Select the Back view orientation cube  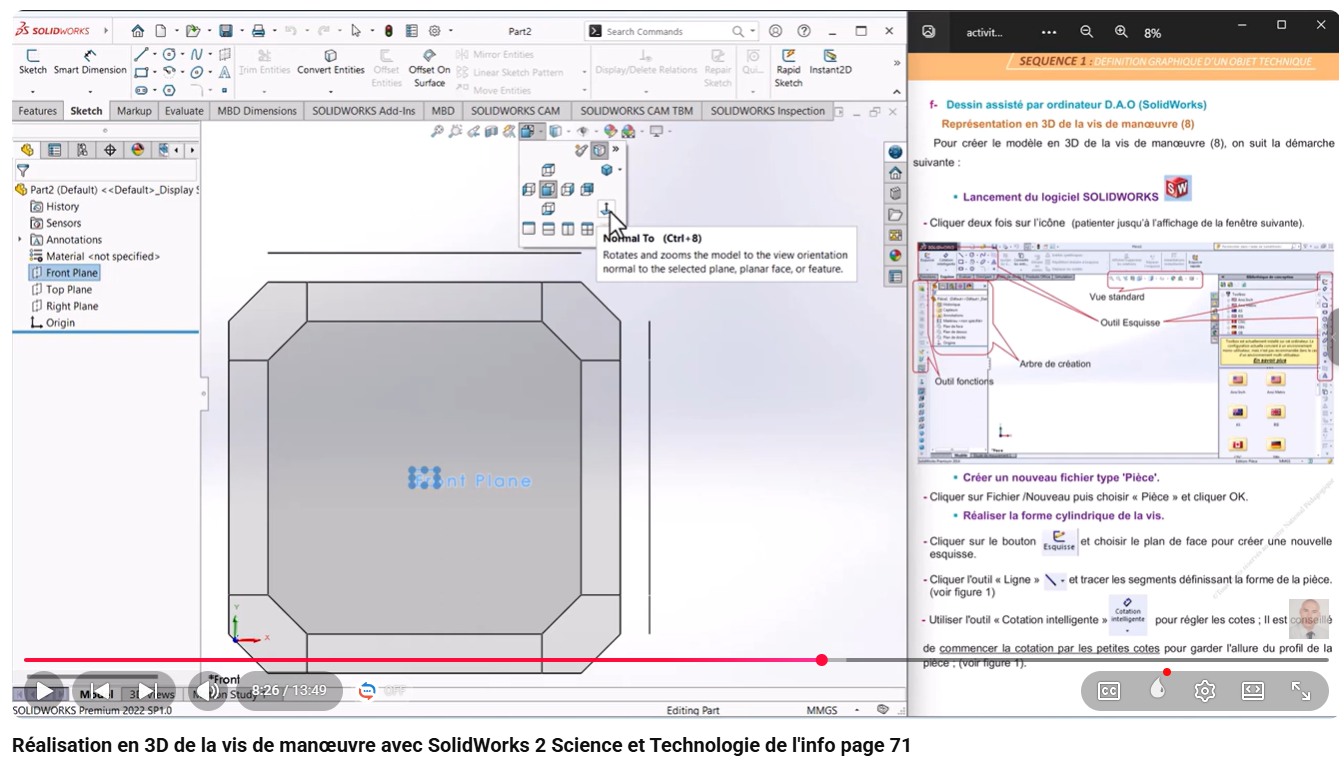click(x=588, y=189)
